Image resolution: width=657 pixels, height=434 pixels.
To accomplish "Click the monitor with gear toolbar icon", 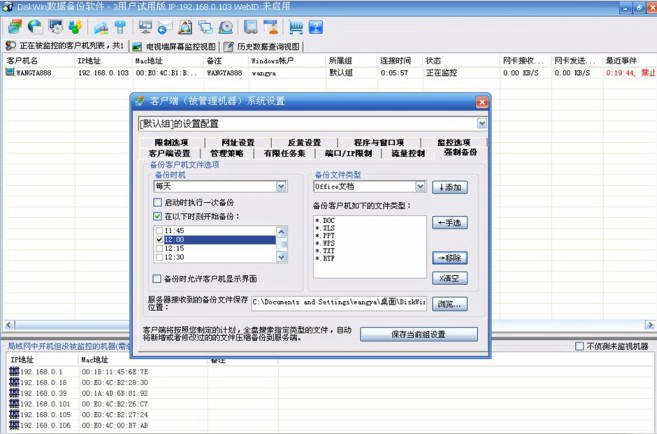I will pos(55,27).
